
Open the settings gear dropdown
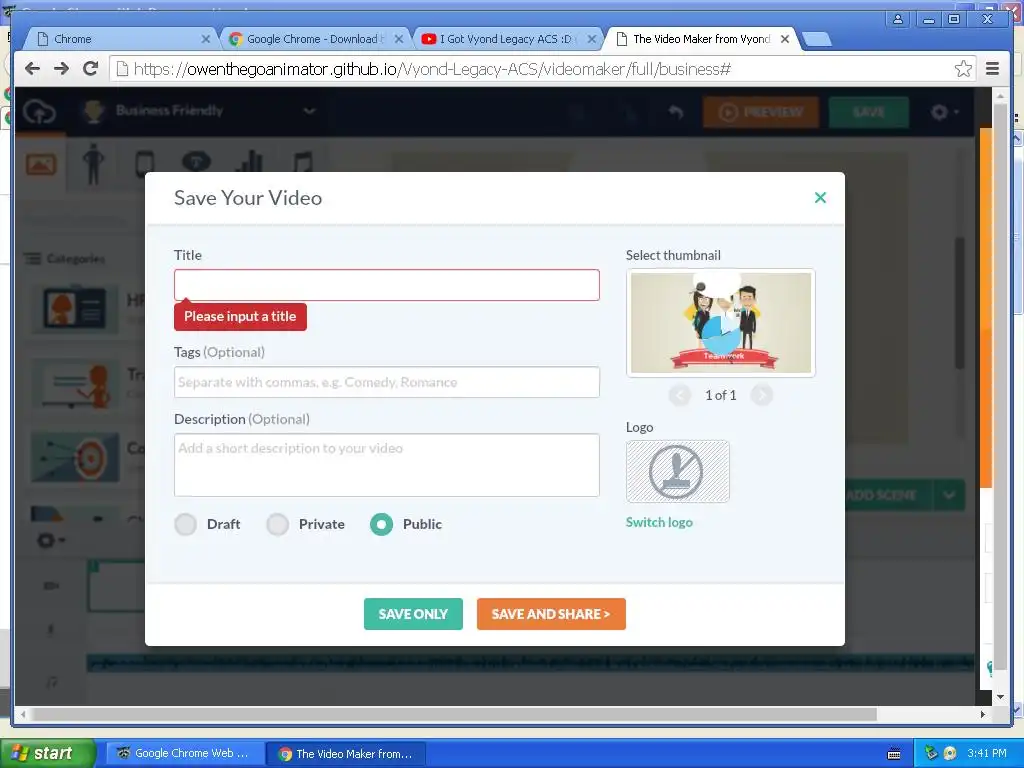pyautogui.click(x=944, y=112)
